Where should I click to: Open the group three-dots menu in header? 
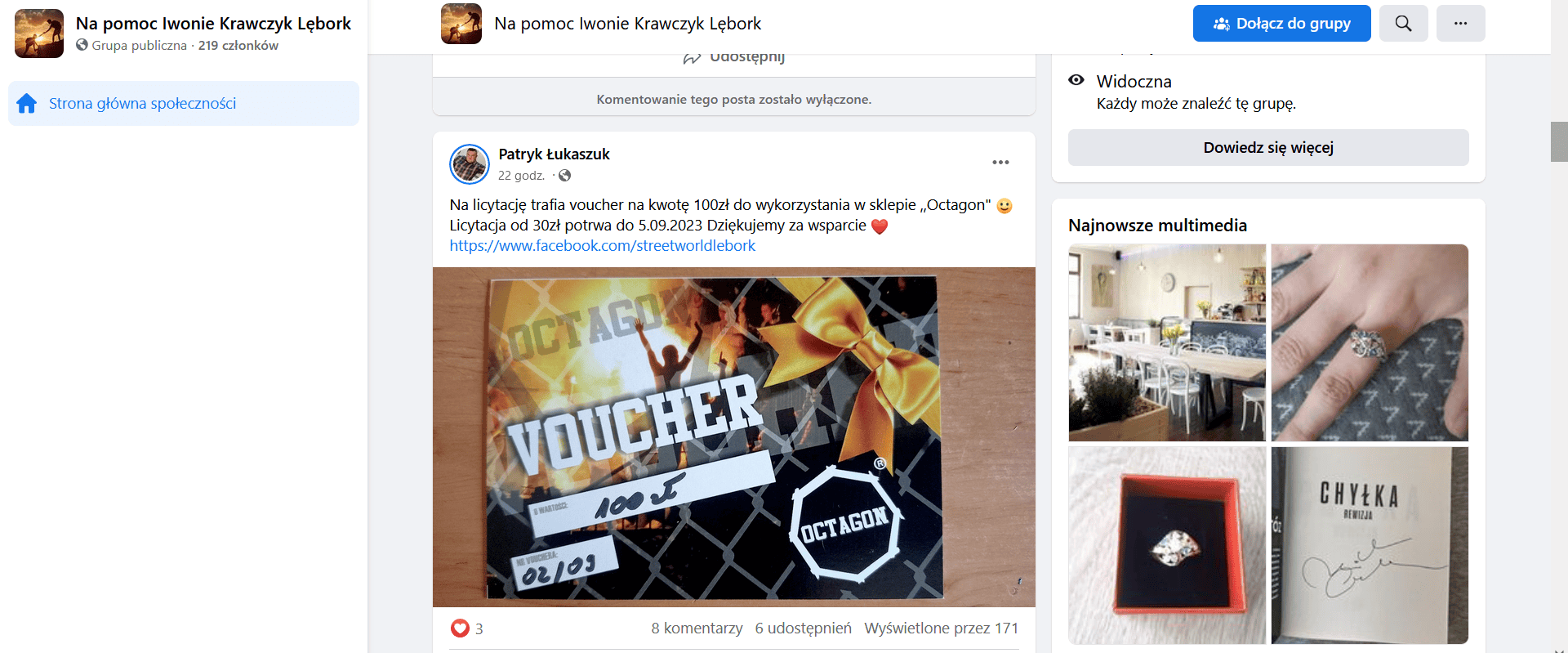1460,24
